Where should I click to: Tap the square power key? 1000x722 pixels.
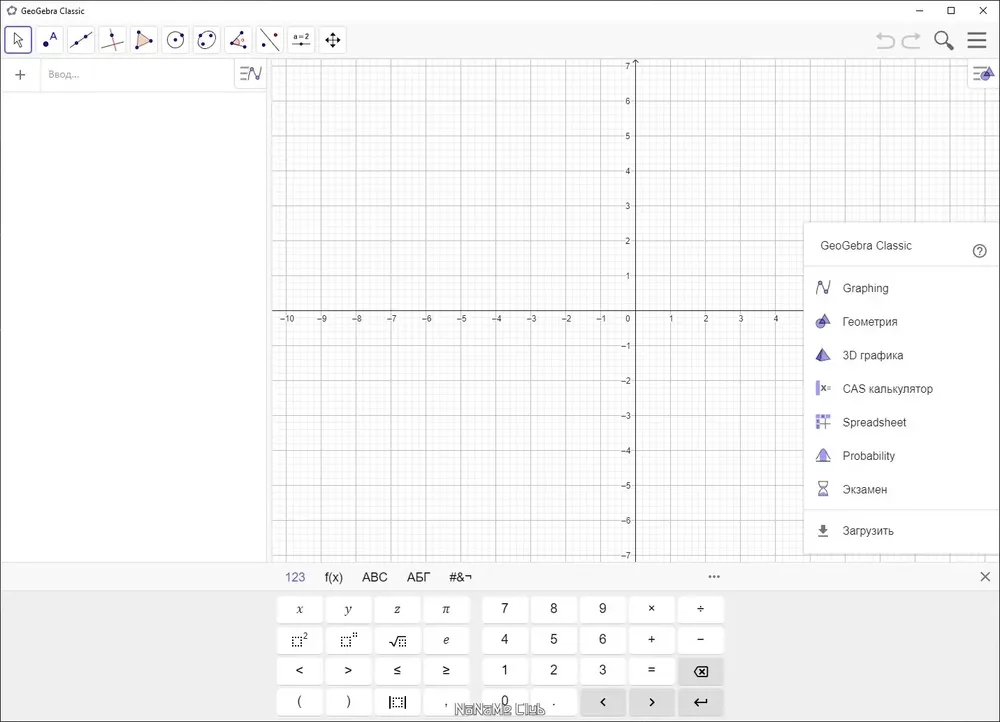(x=300, y=640)
